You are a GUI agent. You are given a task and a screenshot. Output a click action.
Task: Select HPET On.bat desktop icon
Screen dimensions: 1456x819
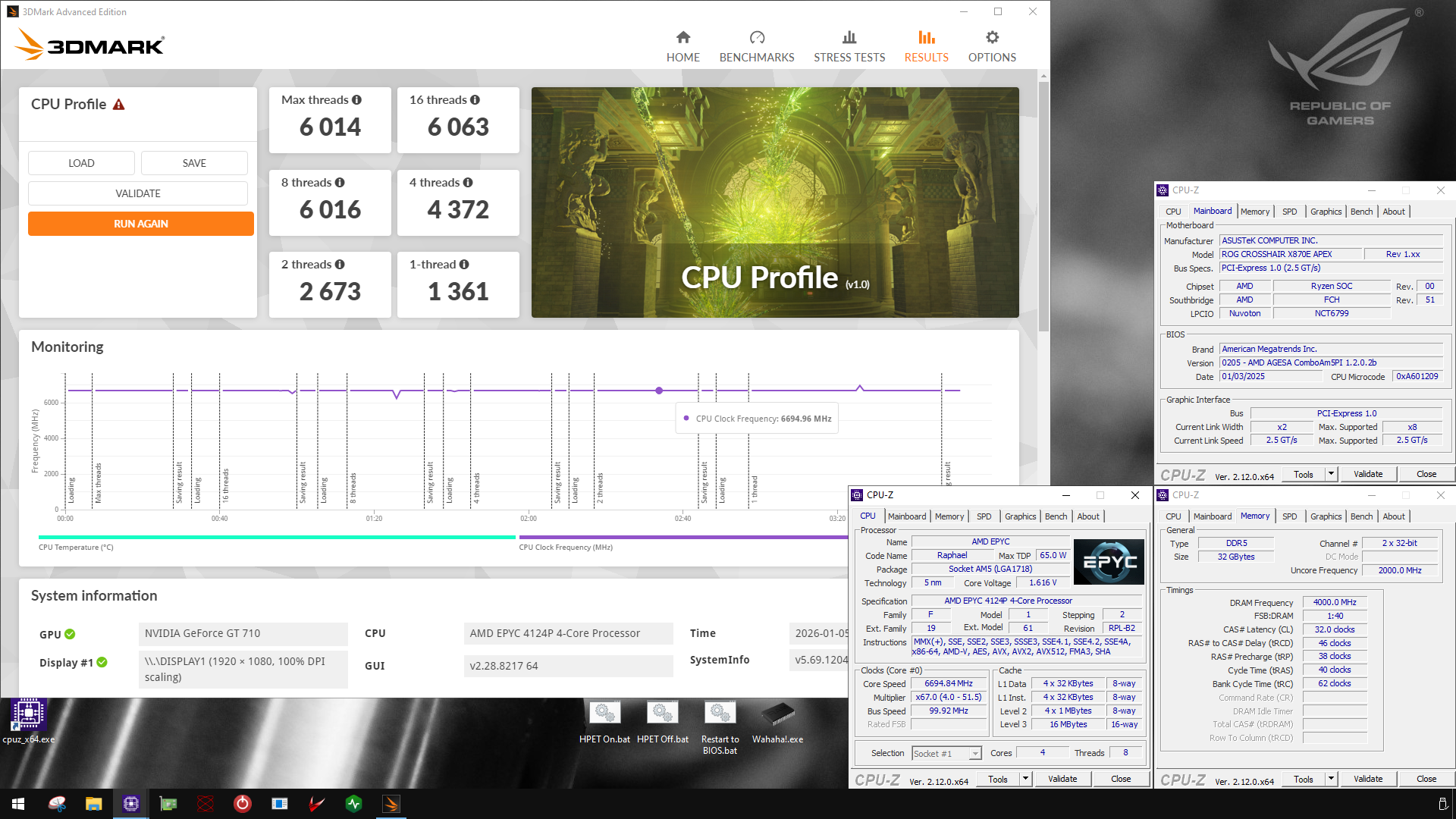[x=604, y=721]
